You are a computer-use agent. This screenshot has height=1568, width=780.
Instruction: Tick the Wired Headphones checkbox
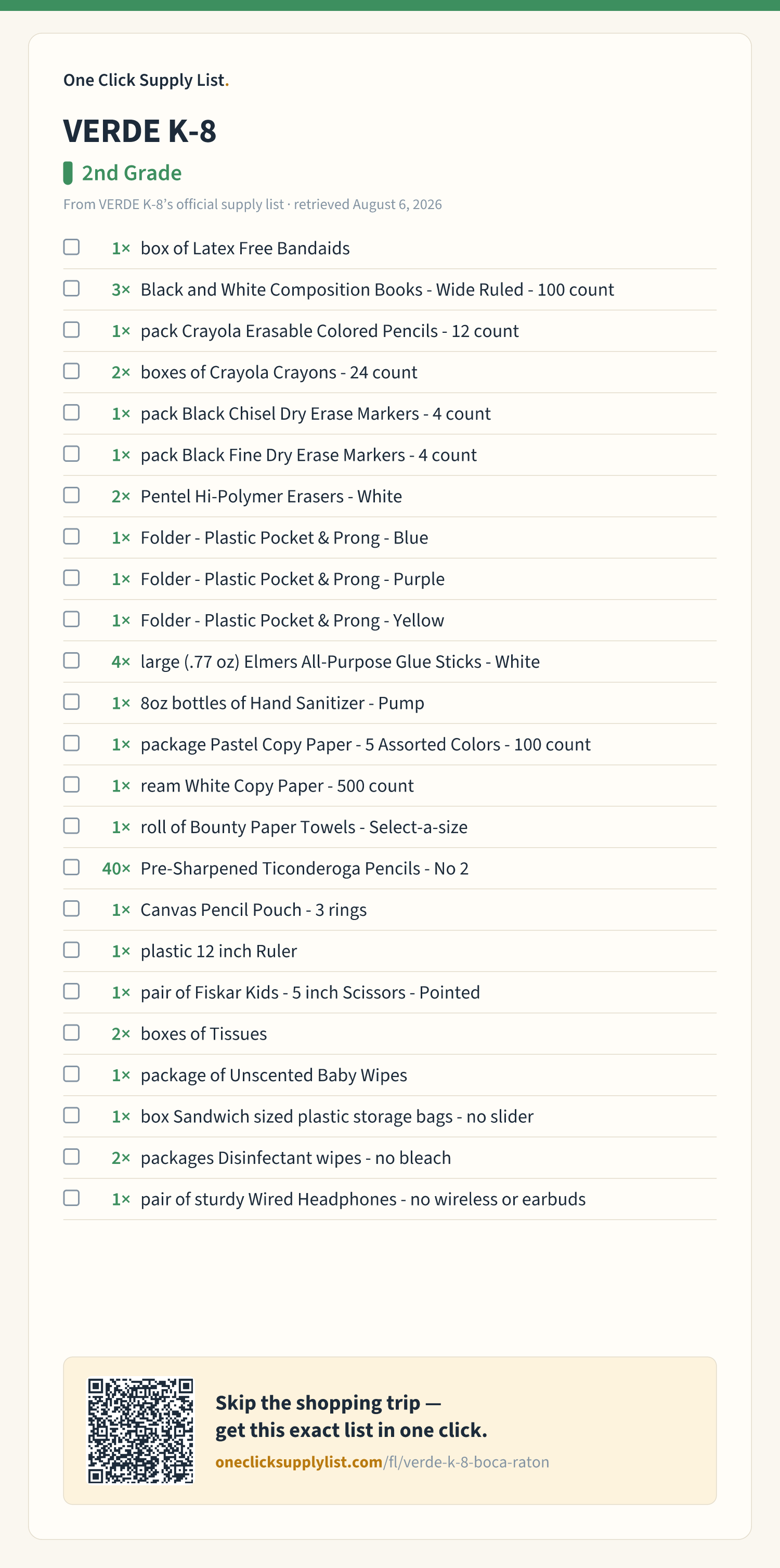pos(71,1199)
